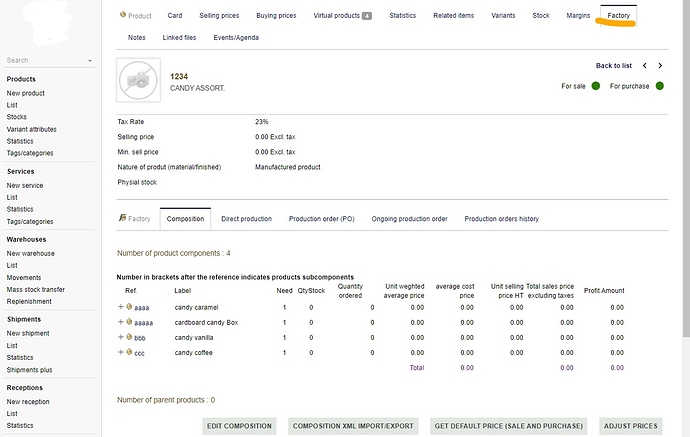Image resolution: width=690 pixels, height=437 pixels.
Task: Open the Selling prices tab
Action: point(219,15)
